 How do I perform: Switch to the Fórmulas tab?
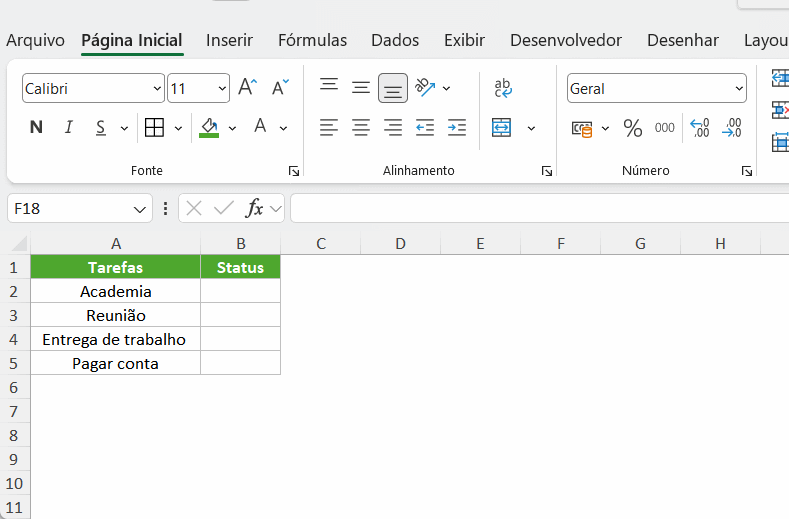pos(312,40)
